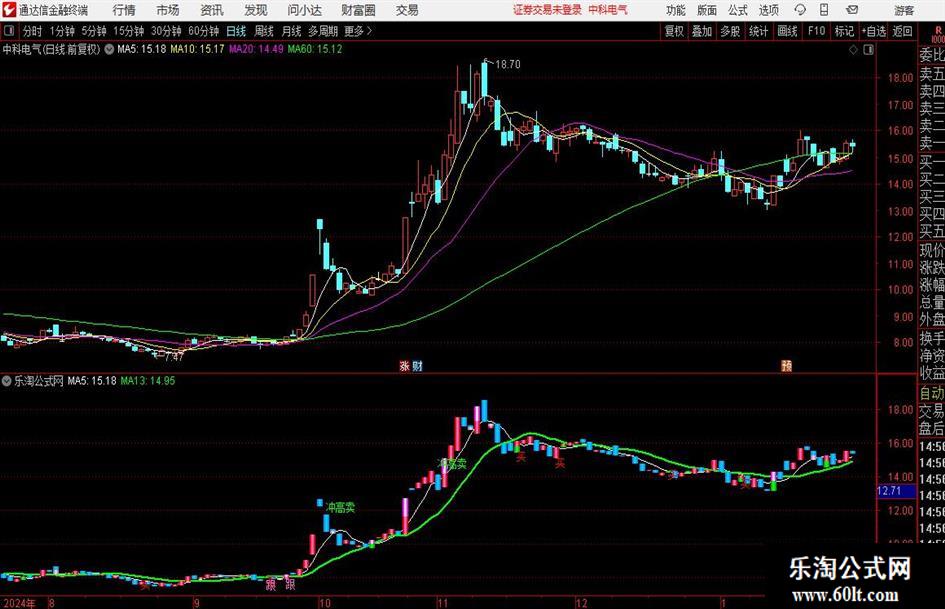
Task: Add stock with +自选 button
Action: point(873,31)
